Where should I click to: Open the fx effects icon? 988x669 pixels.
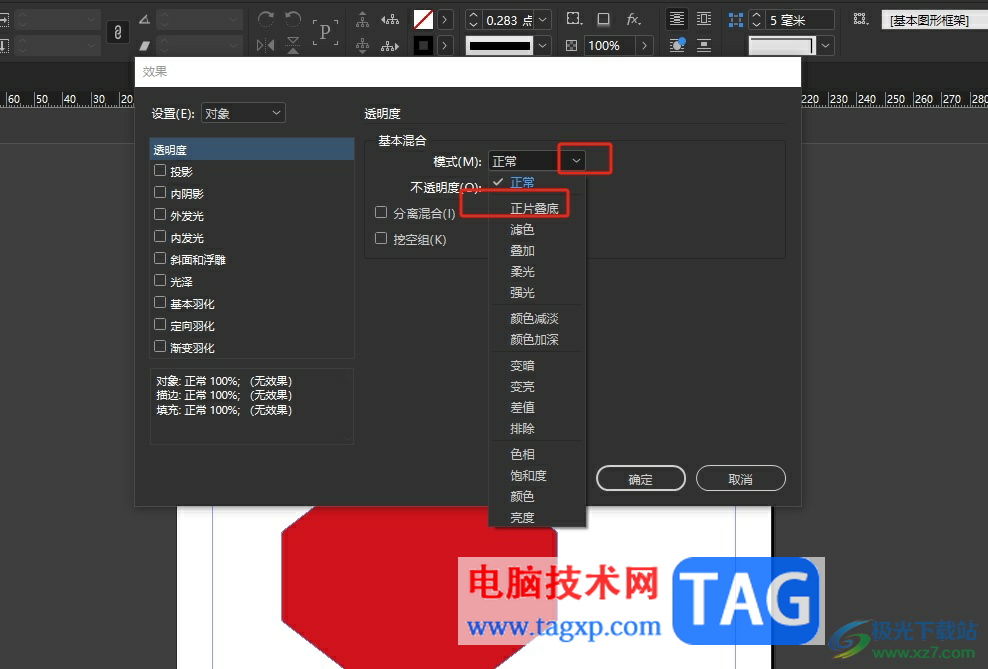coord(633,20)
